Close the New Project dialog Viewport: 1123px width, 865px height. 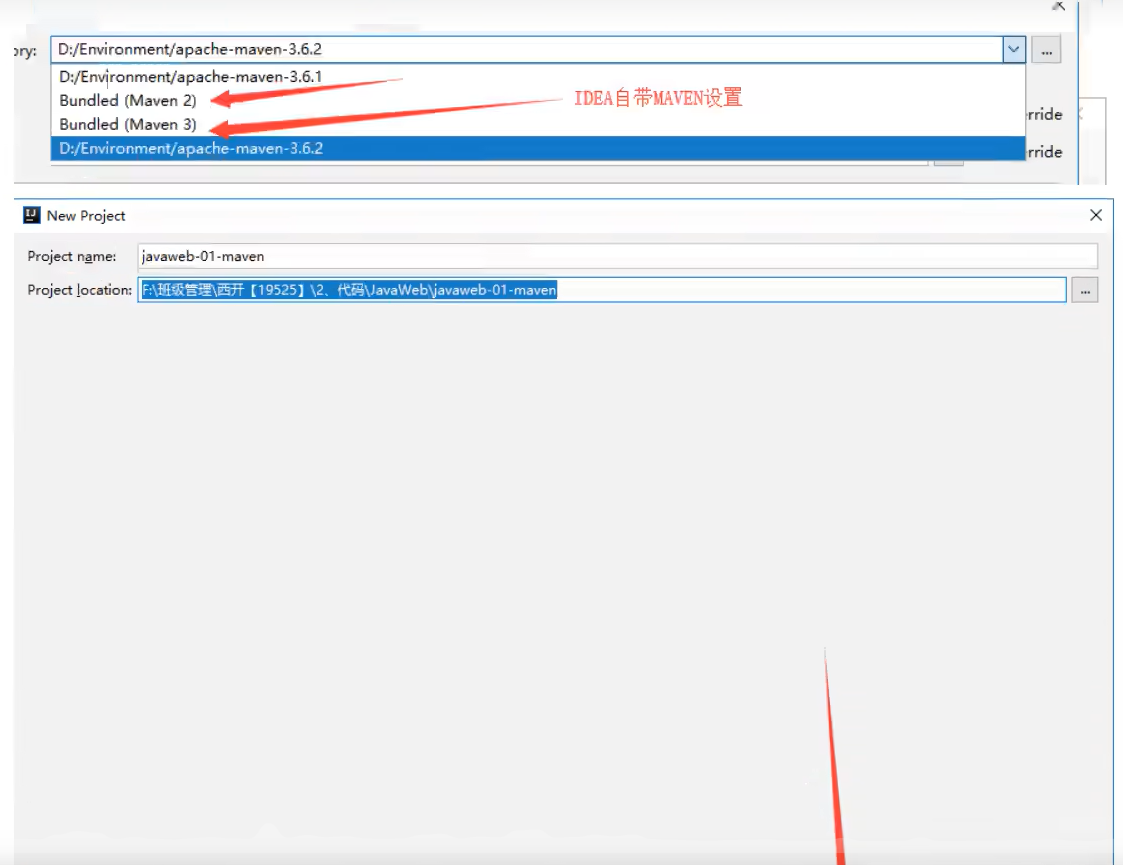point(1096,215)
